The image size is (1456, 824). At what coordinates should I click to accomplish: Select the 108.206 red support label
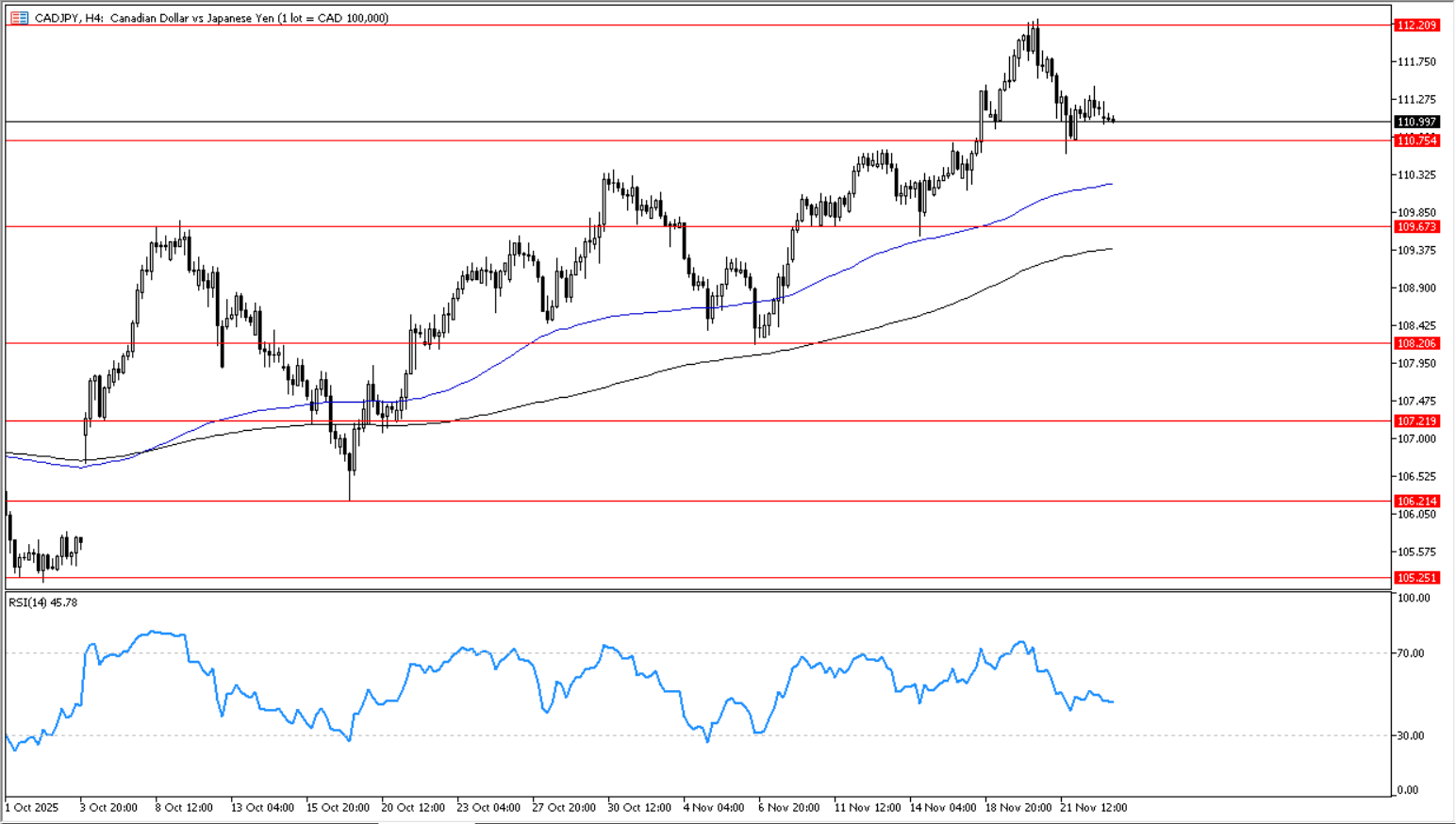(1416, 344)
